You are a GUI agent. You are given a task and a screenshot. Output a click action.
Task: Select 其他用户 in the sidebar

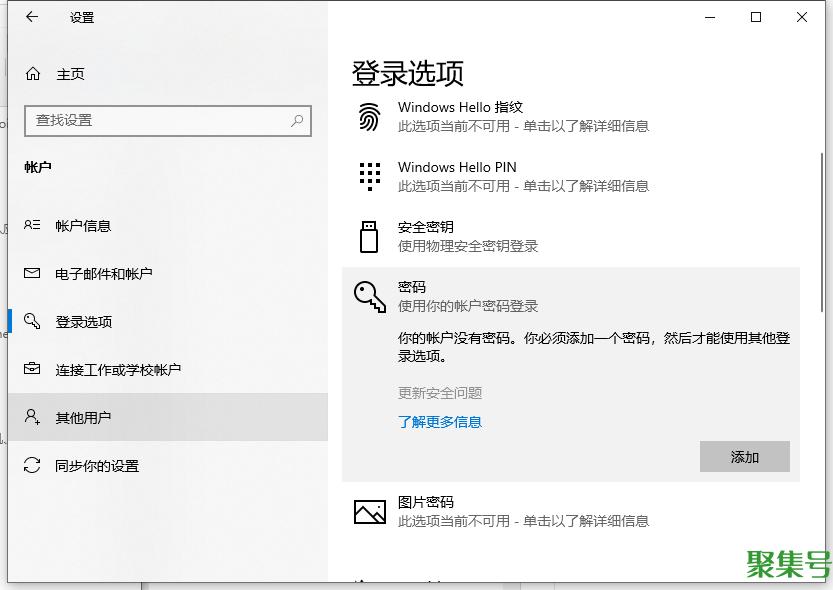(x=168, y=417)
